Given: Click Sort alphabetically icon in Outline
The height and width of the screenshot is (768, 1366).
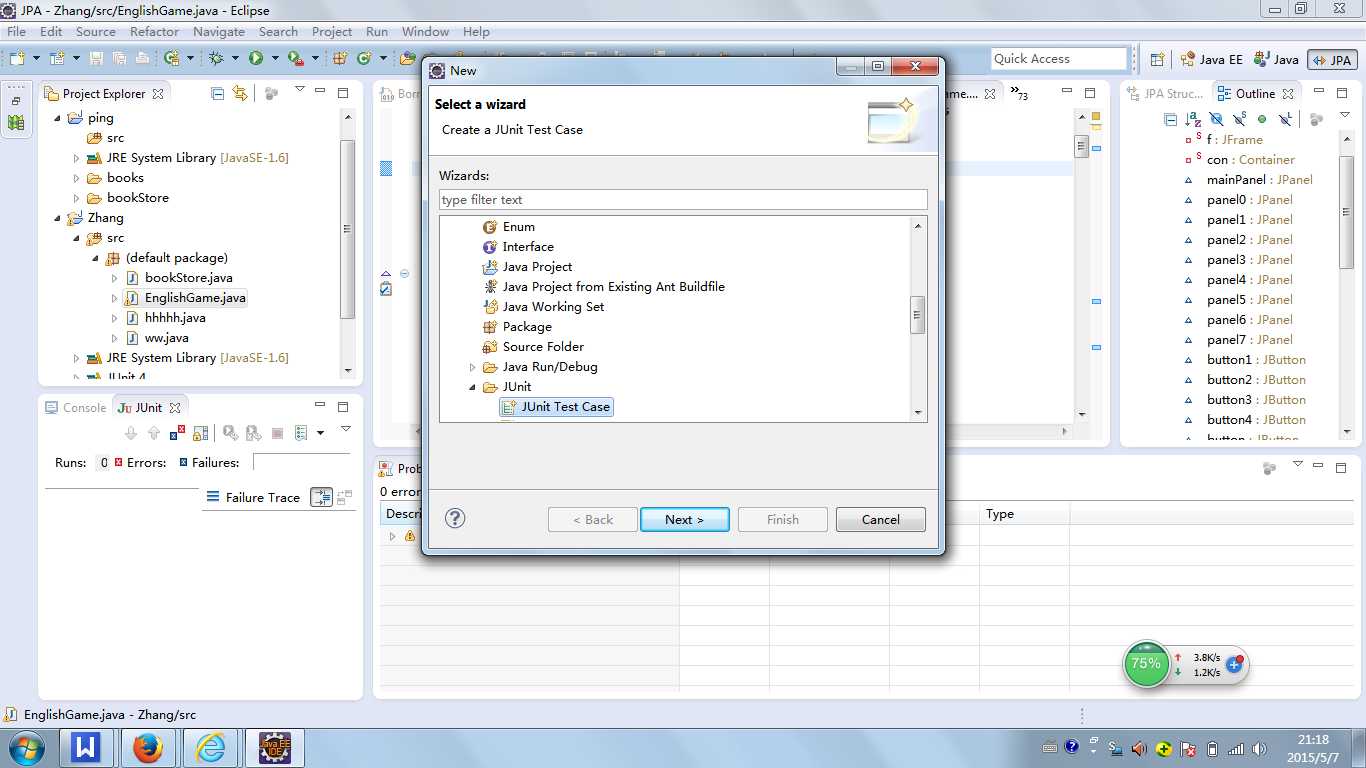Looking at the screenshot, I should (x=1193, y=119).
